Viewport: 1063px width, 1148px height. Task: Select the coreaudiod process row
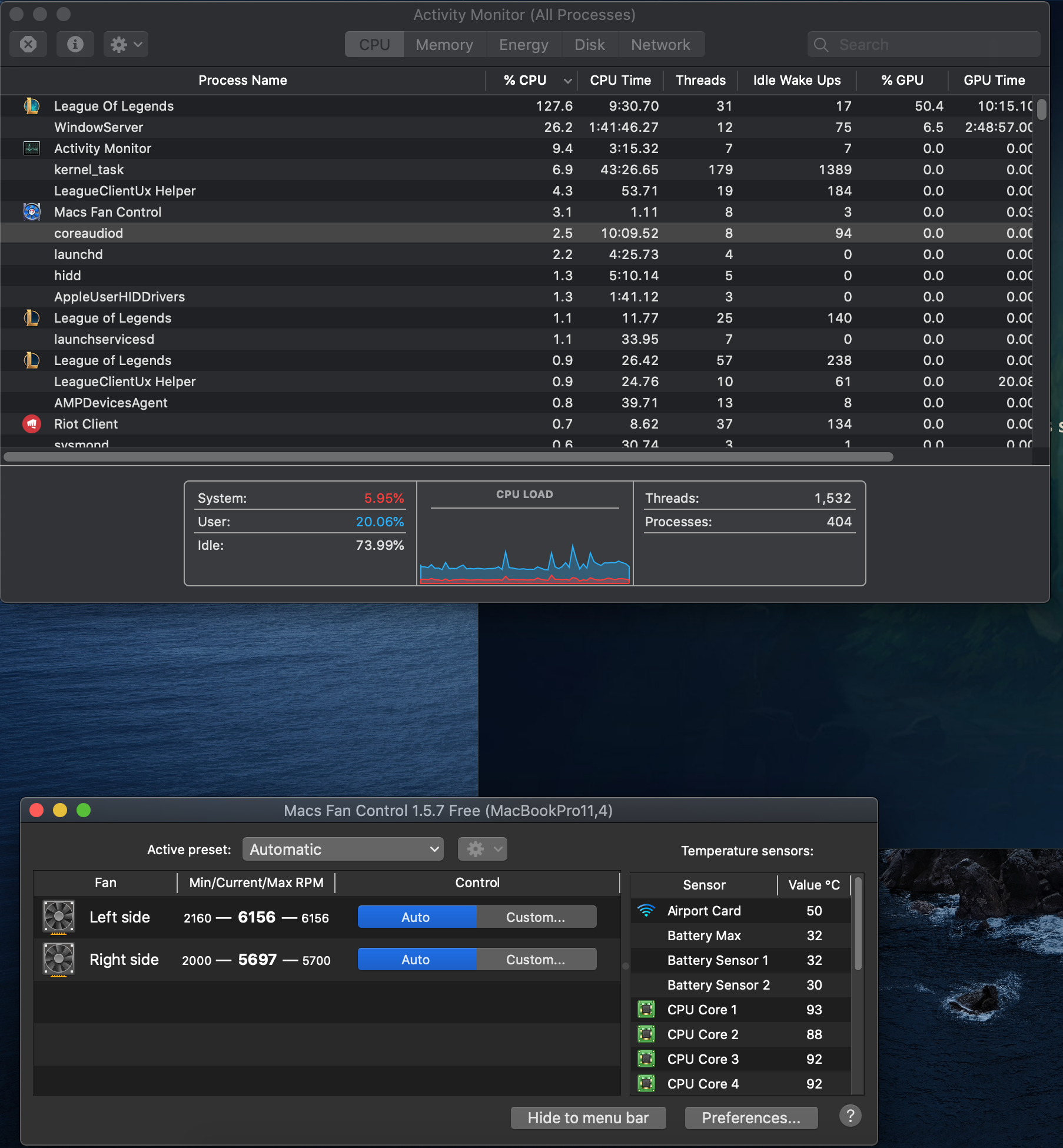coord(517,233)
